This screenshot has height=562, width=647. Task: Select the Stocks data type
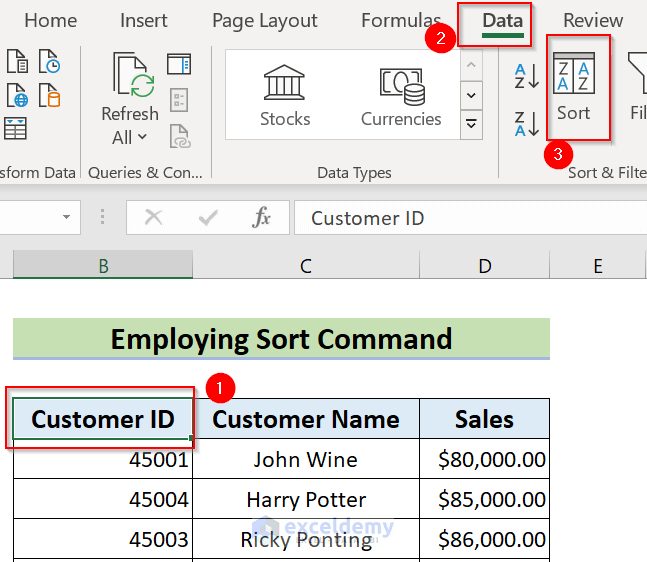click(x=285, y=97)
